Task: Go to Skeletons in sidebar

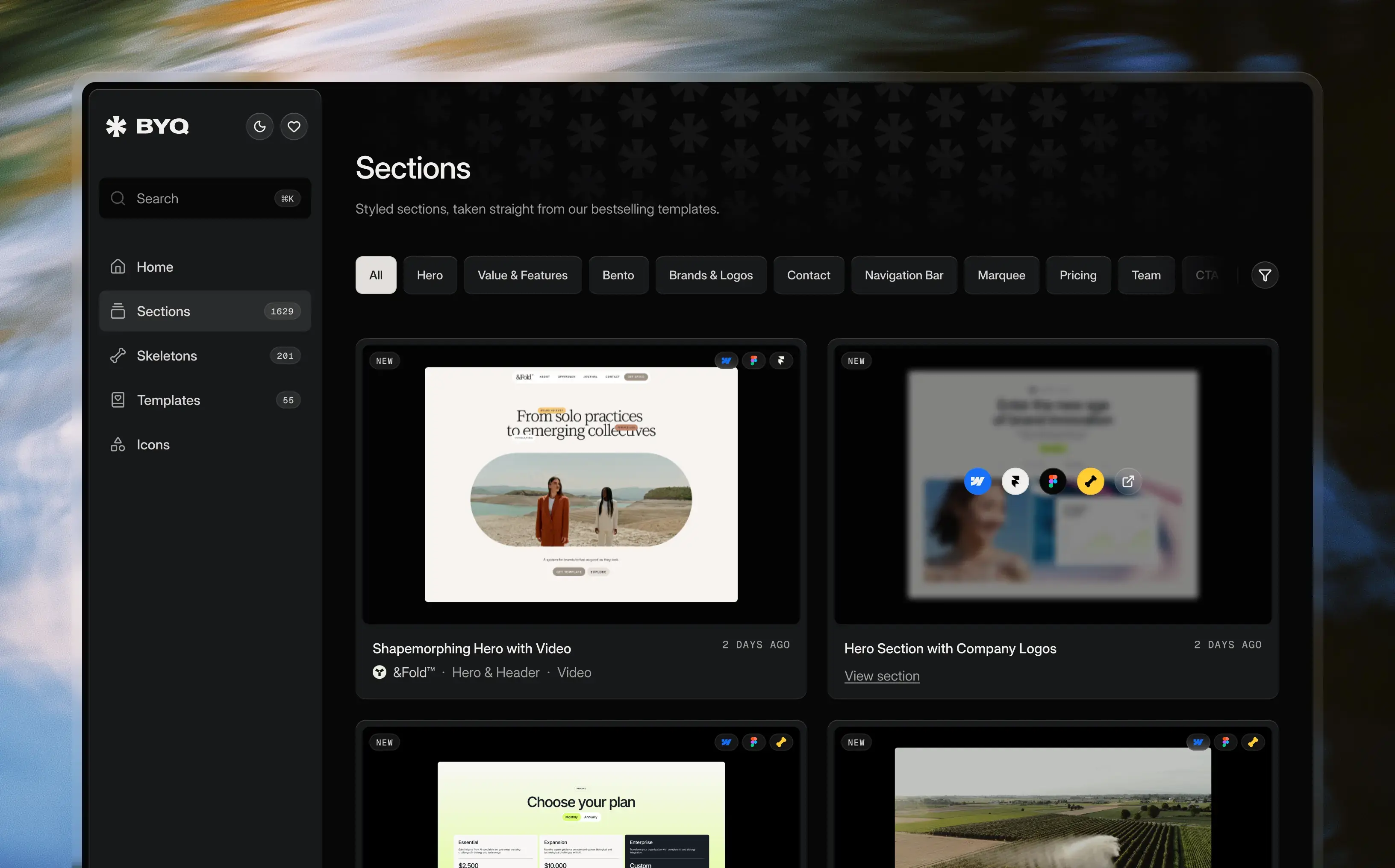Action: coord(167,356)
